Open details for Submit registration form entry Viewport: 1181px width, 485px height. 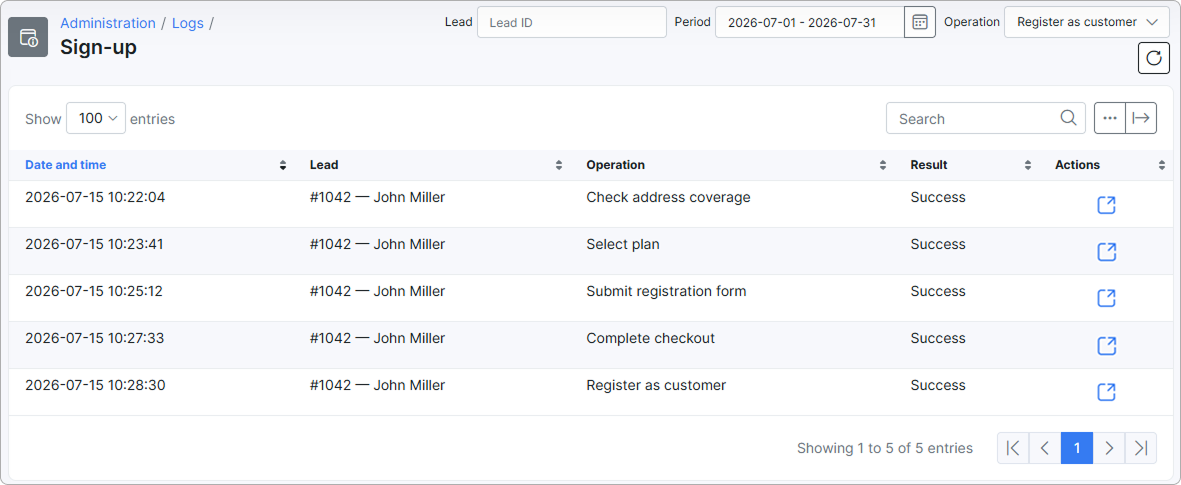click(x=1106, y=298)
